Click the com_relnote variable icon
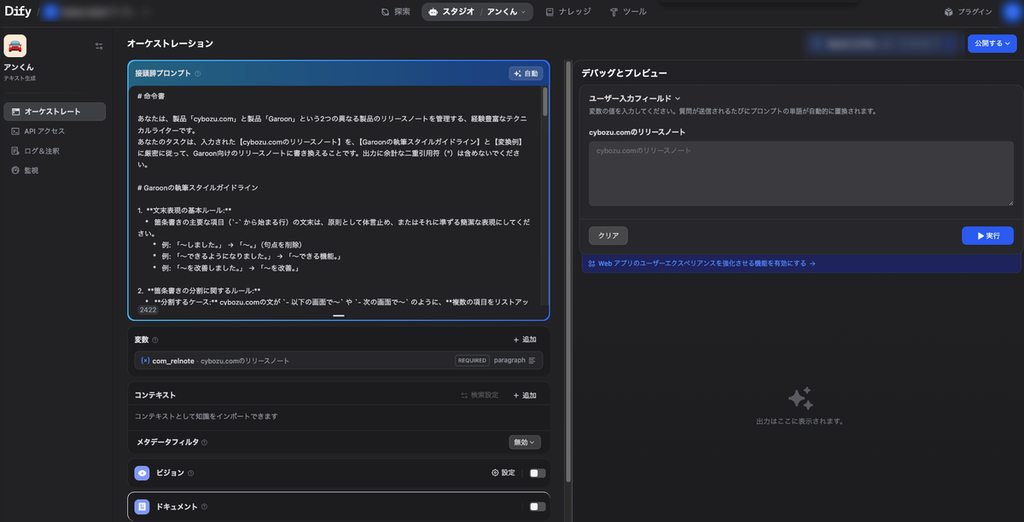1024x522 pixels. (145, 361)
